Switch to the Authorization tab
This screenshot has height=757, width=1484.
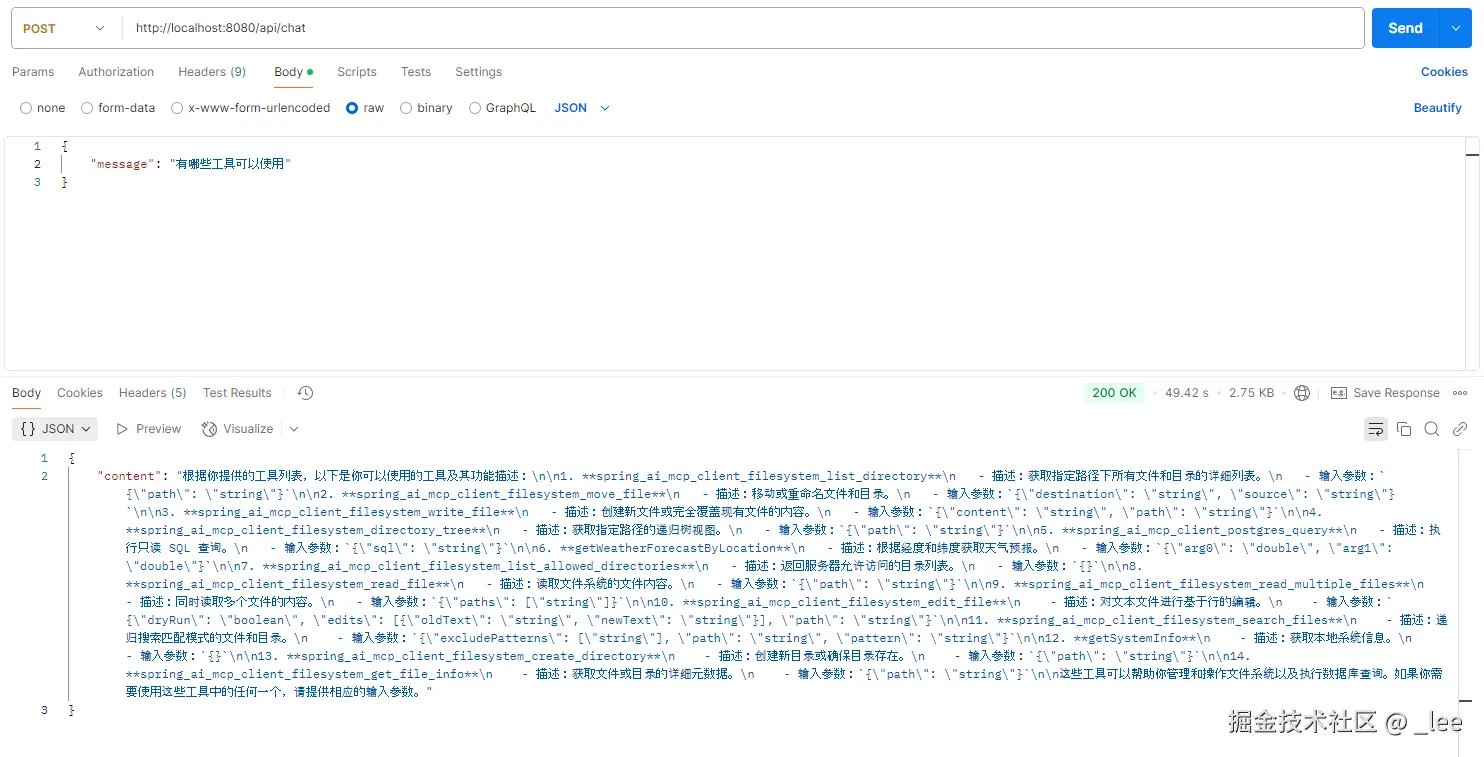116,72
